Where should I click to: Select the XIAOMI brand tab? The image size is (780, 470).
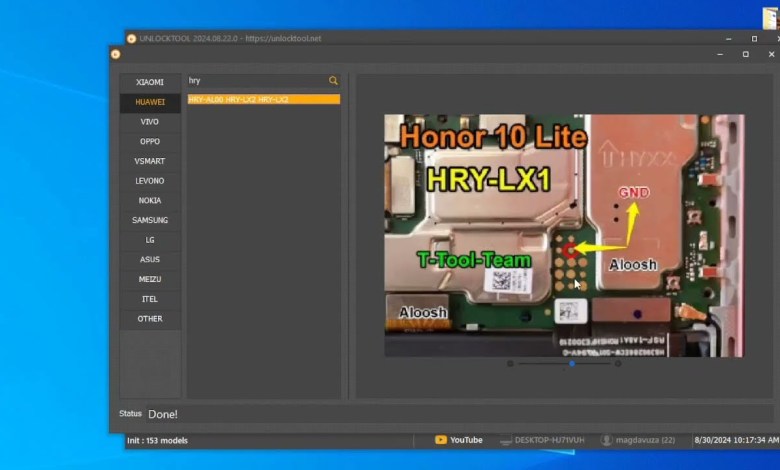coord(150,82)
